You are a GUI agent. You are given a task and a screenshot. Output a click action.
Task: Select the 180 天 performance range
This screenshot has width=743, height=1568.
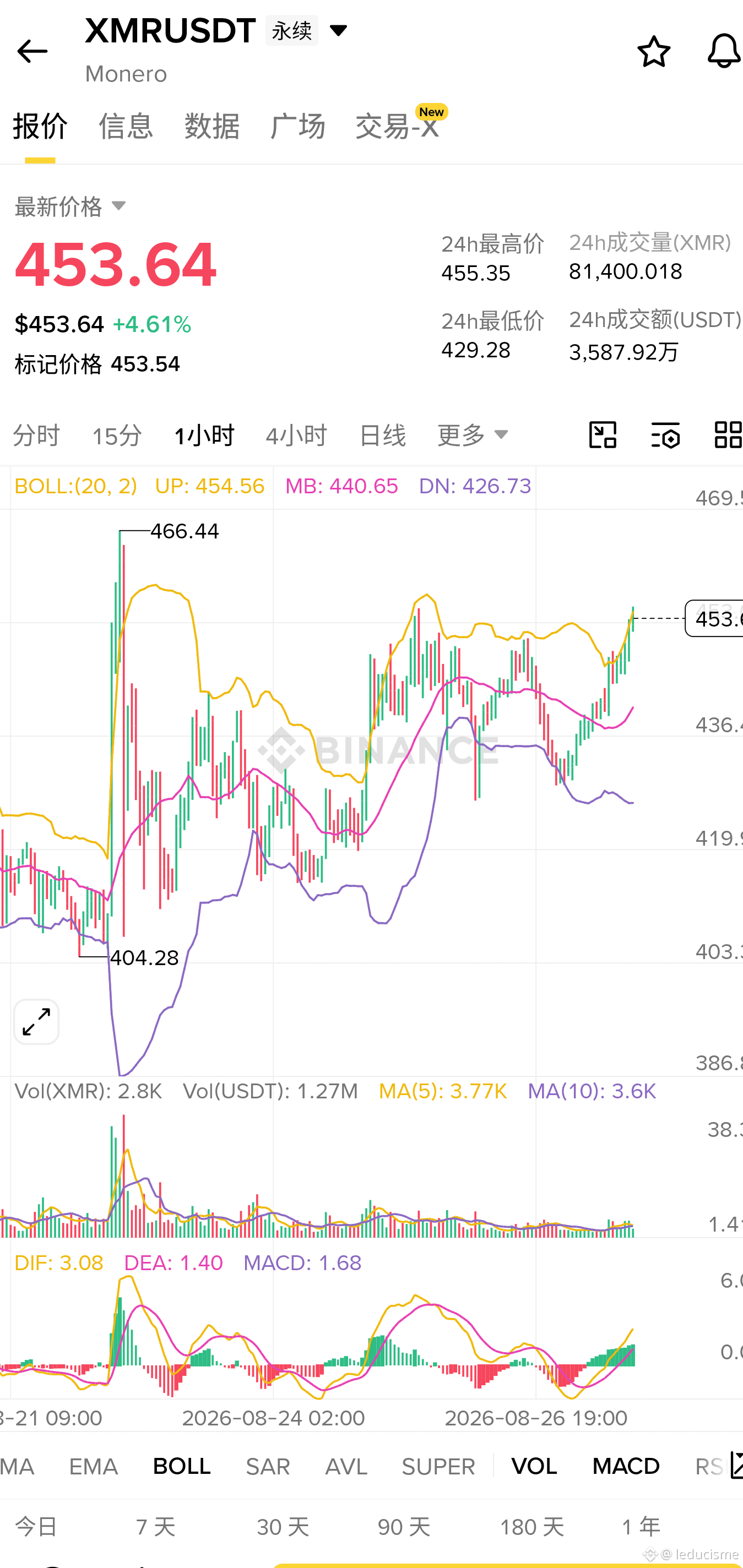coord(532,1527)
